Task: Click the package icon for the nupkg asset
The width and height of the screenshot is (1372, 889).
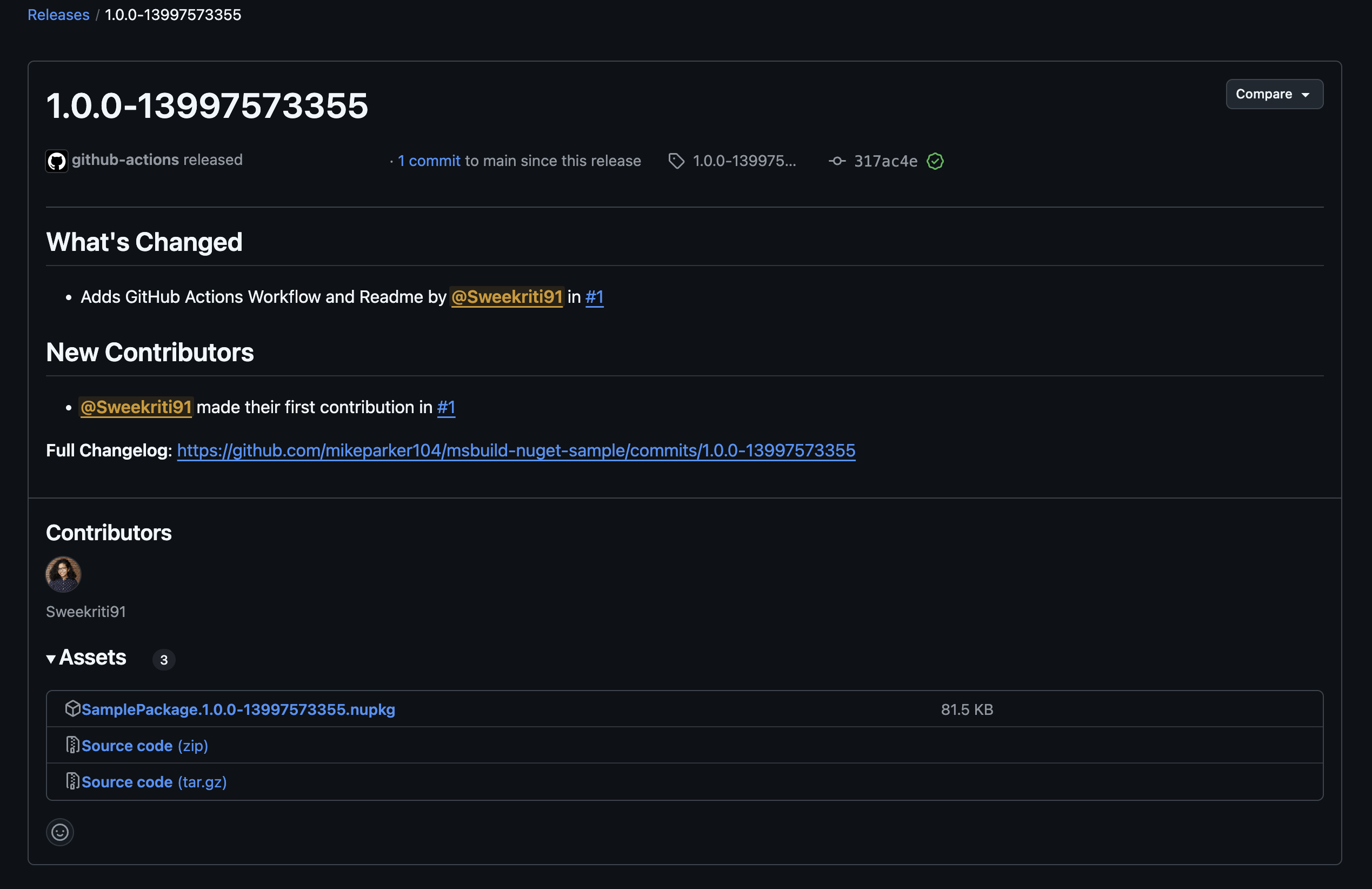Action: 72,708
